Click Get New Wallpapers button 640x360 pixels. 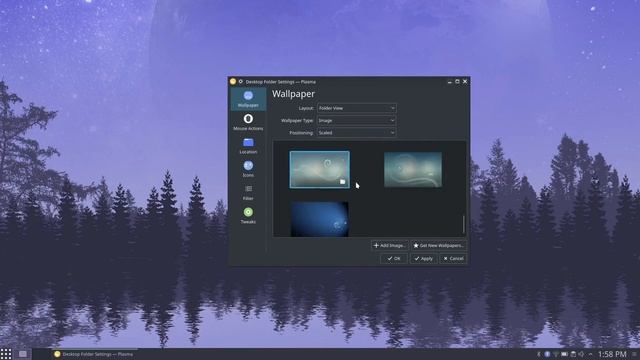(439, 246)
